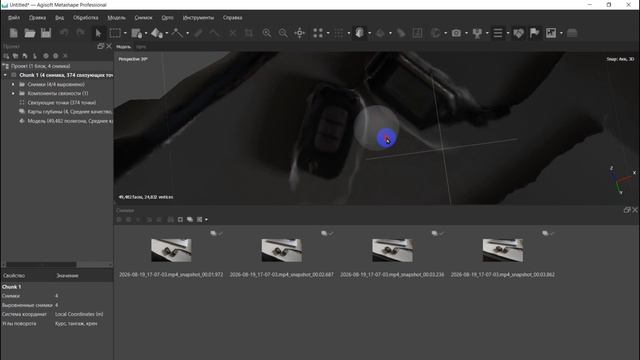
Task: Select photo thumbnail snapshot_00.02.687
Action: (282, 250)
